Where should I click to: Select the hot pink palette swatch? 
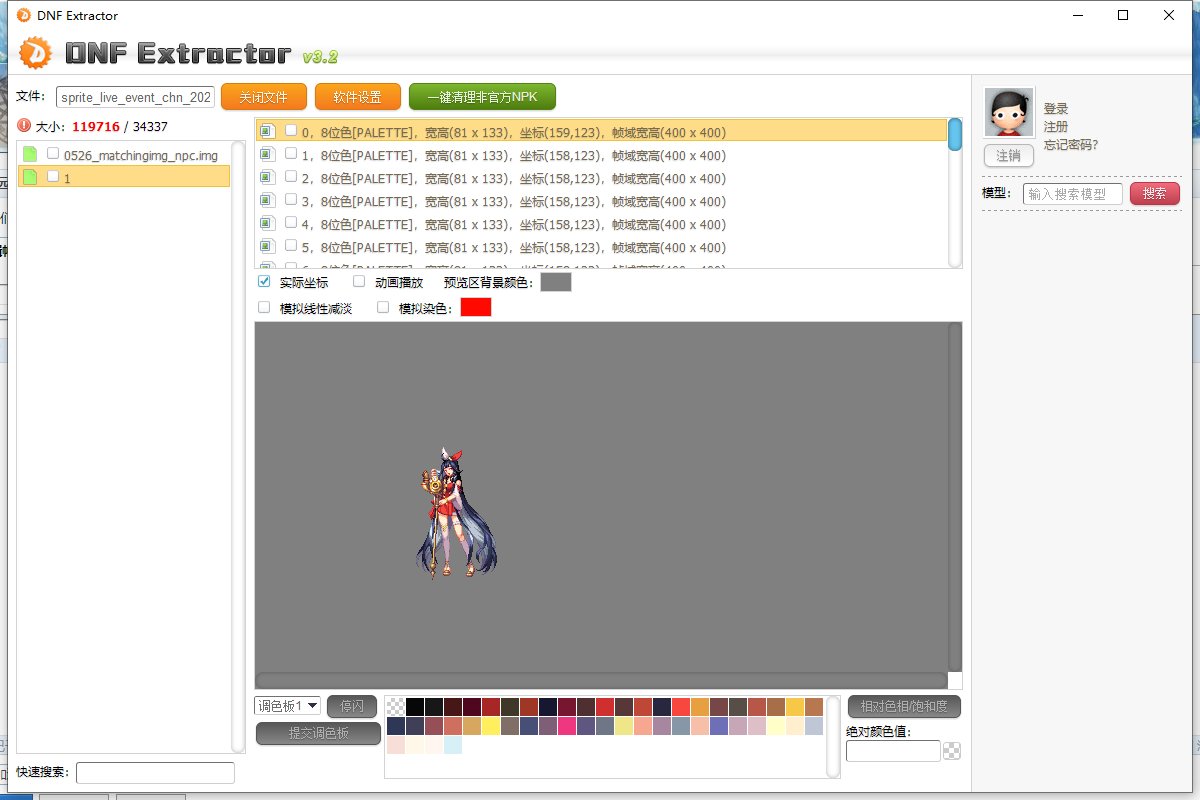tap(567, 726)
